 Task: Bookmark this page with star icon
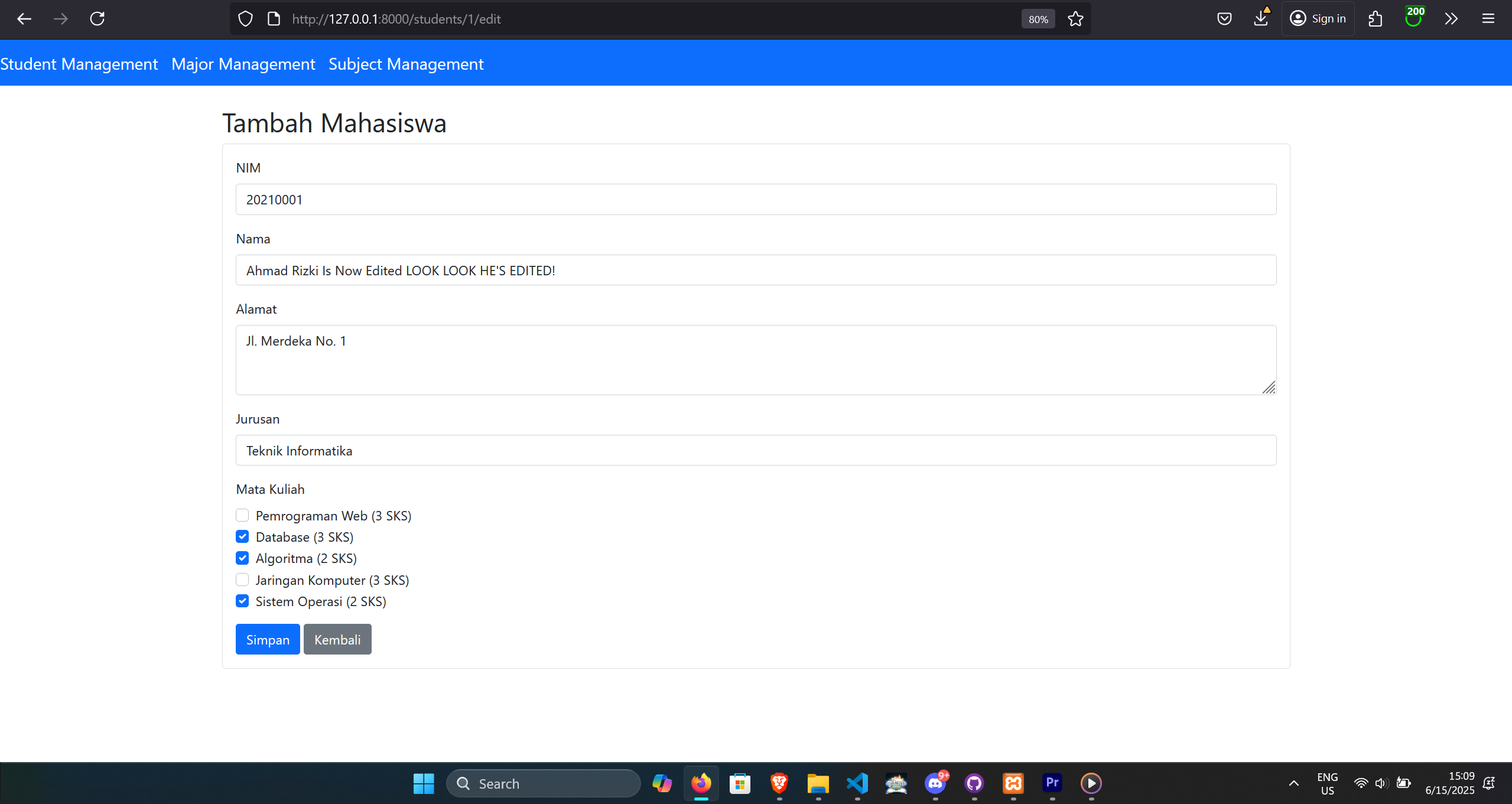(1075, 19)
